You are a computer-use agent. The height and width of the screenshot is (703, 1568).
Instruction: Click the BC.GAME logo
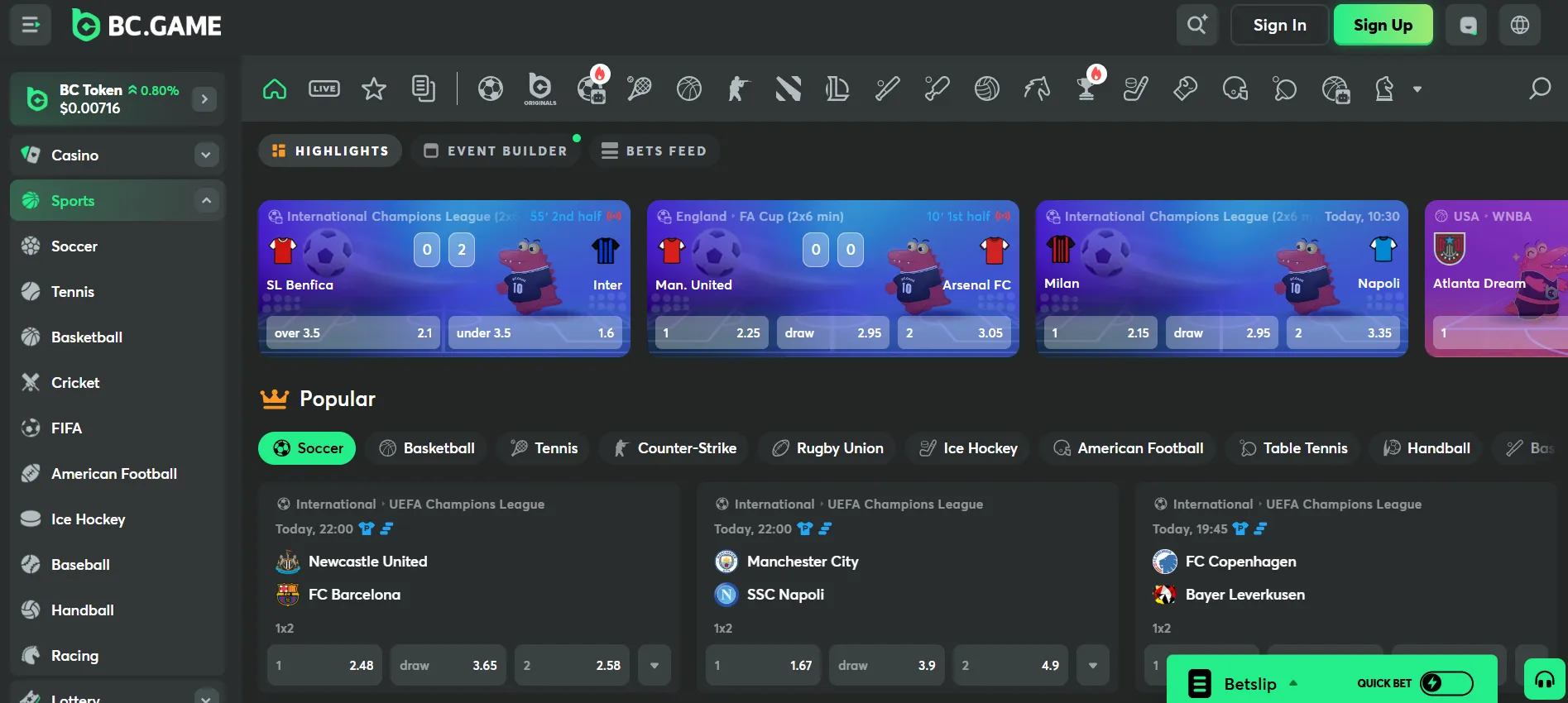(147, 25)
